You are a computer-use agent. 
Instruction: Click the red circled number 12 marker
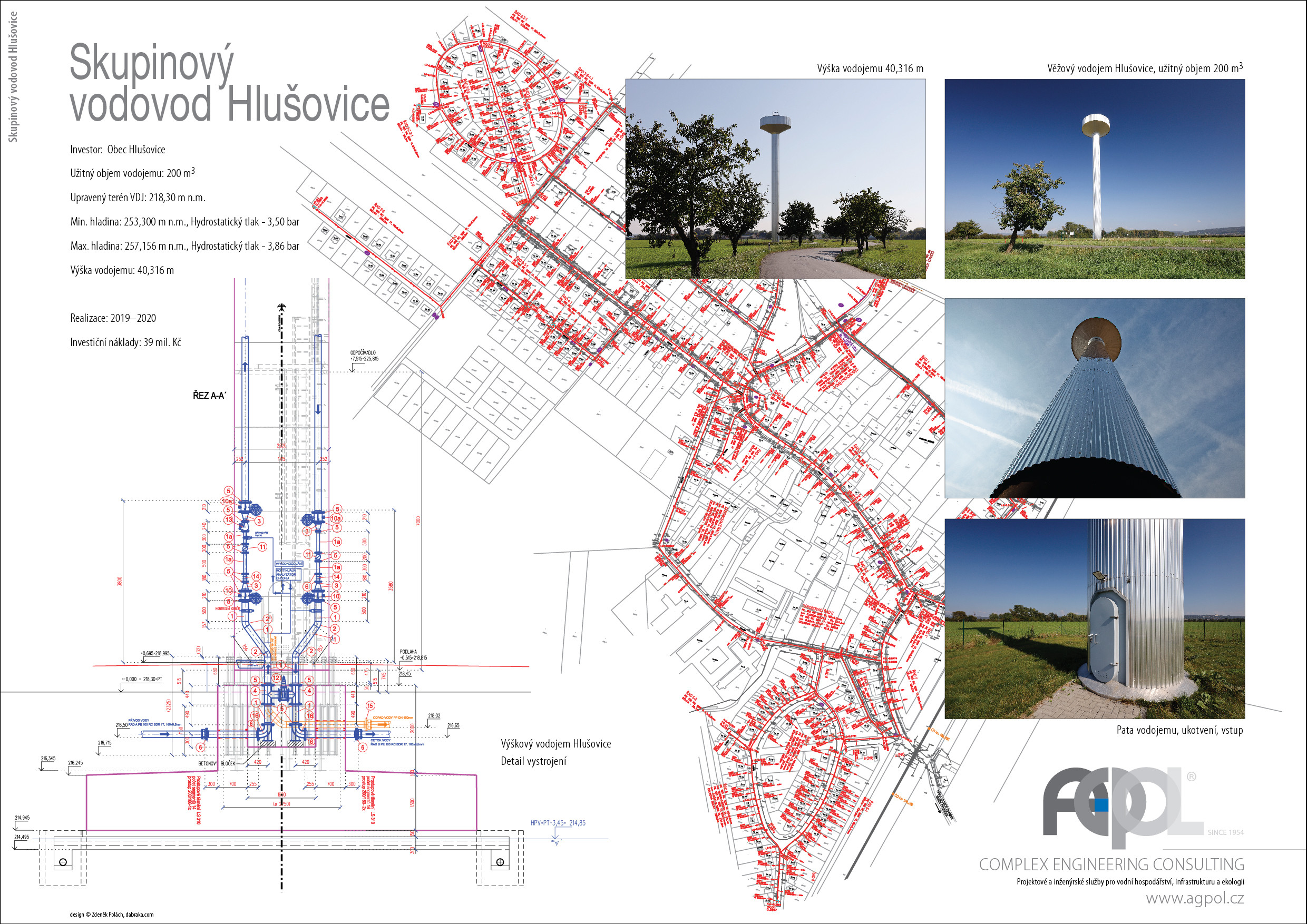point(276,678)
